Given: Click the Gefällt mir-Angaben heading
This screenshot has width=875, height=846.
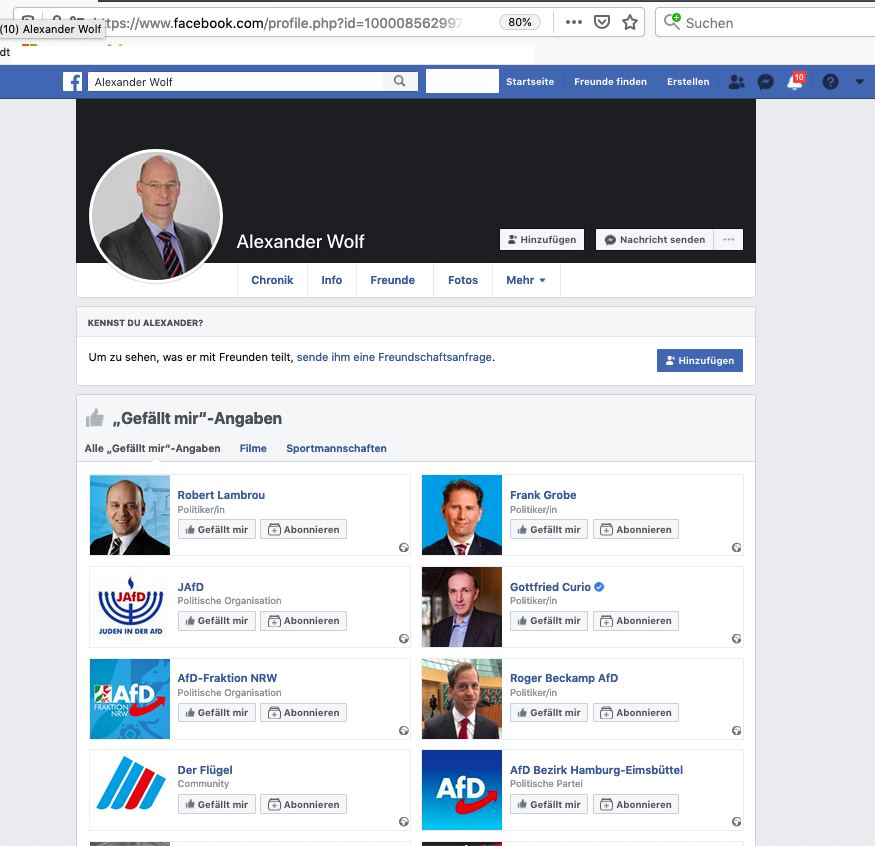Looking at the screenshot, I should [x=197, y=419].
